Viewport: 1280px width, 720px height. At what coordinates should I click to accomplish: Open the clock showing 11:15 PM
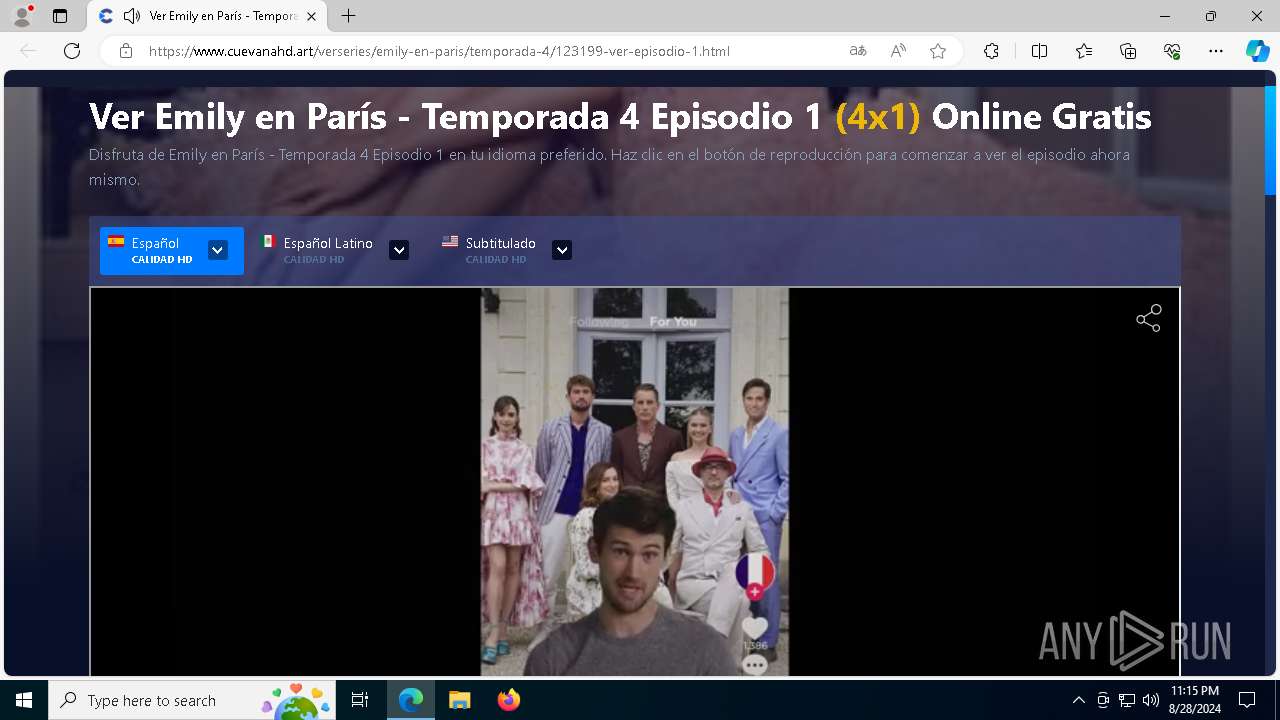tap(1195, 700)
